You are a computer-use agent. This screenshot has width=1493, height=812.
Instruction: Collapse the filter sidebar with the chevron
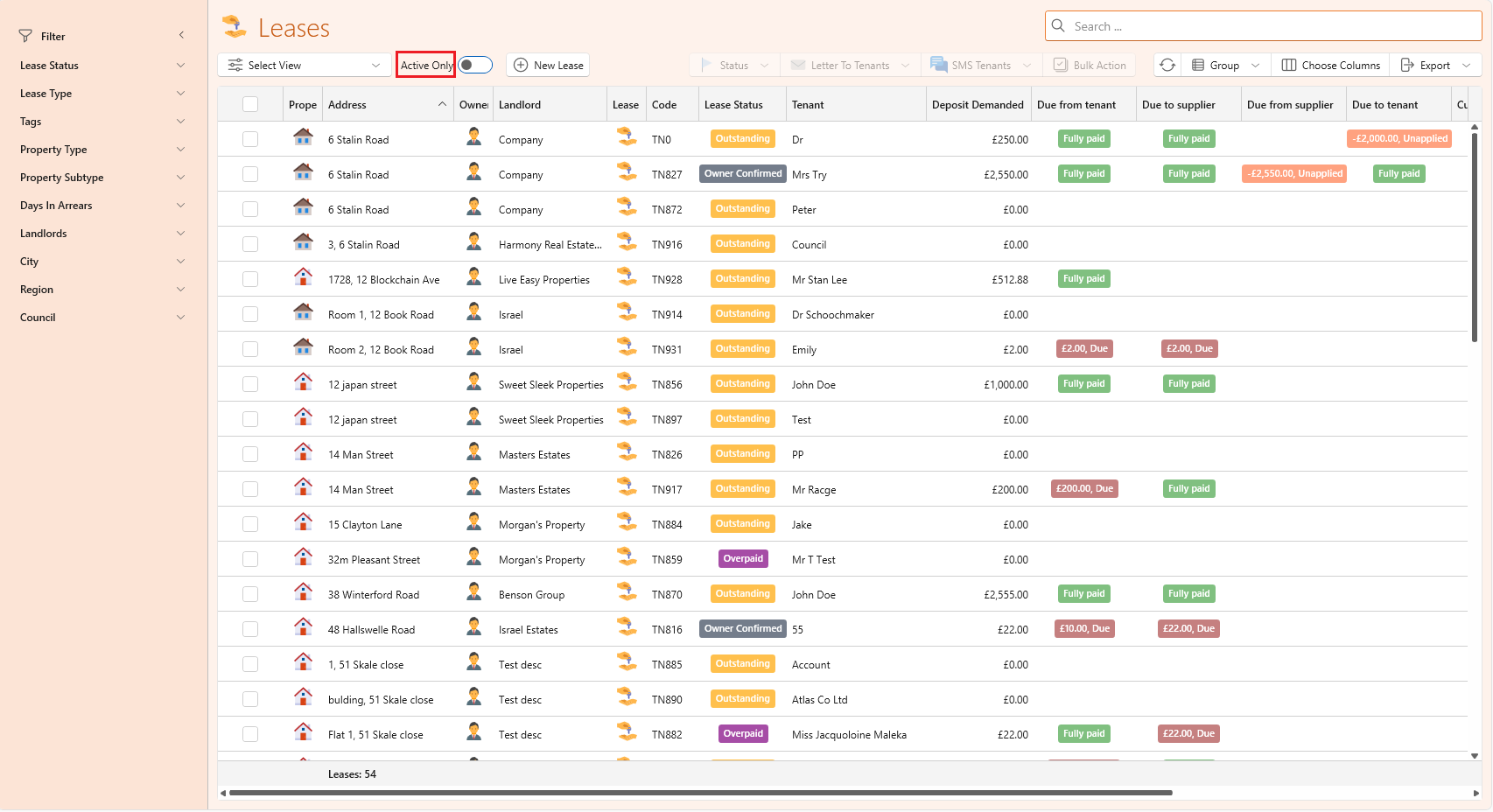point(181,35)
